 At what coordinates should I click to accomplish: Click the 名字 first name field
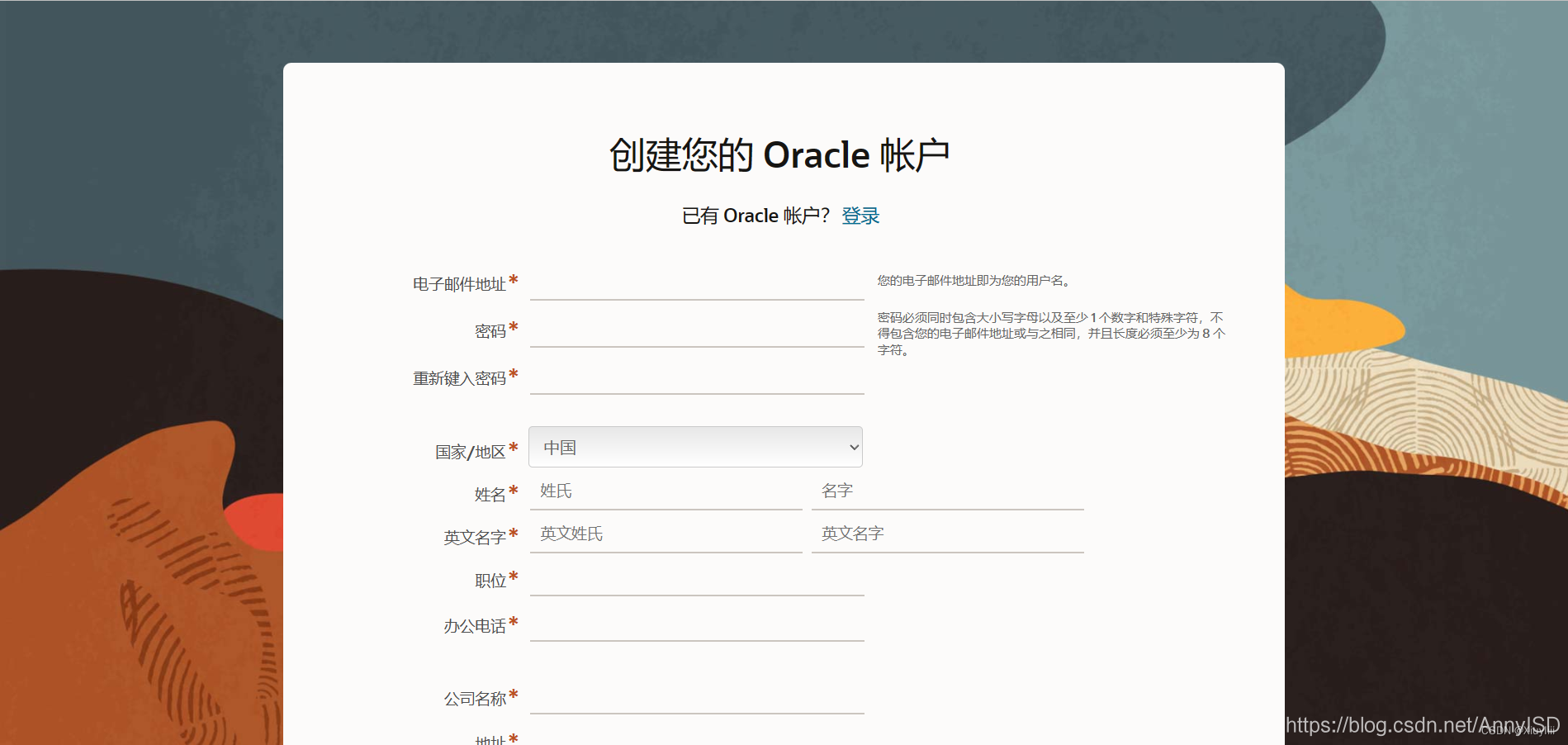click(x=948, y=492)
